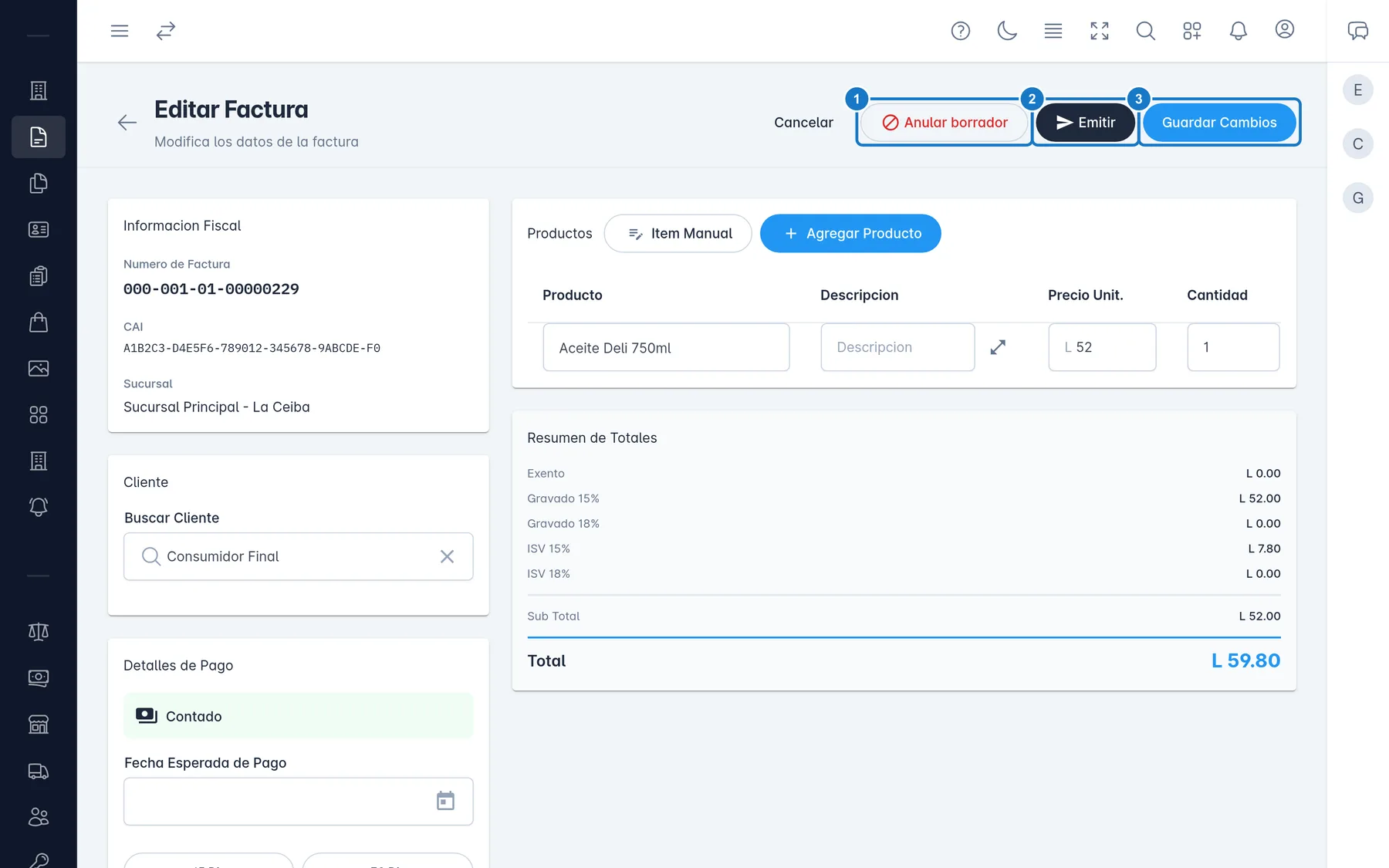Toggle the sidebar hamburger menu
The height and width of the screenshot is (868, 1389).
(x=120, y=31)
